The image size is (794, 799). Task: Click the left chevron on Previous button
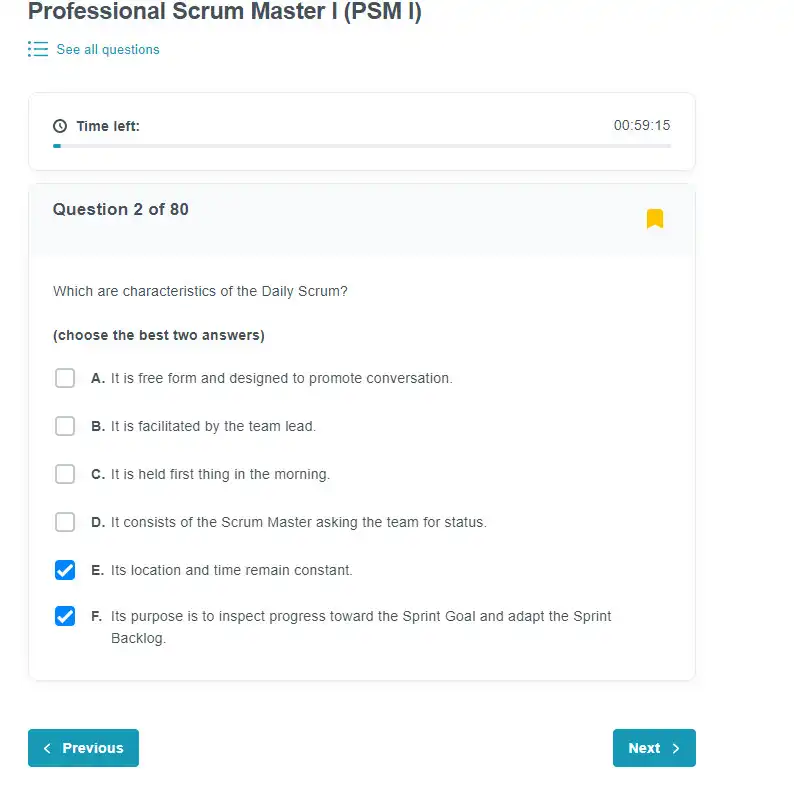pyautogui.click(x=47, y=748)
